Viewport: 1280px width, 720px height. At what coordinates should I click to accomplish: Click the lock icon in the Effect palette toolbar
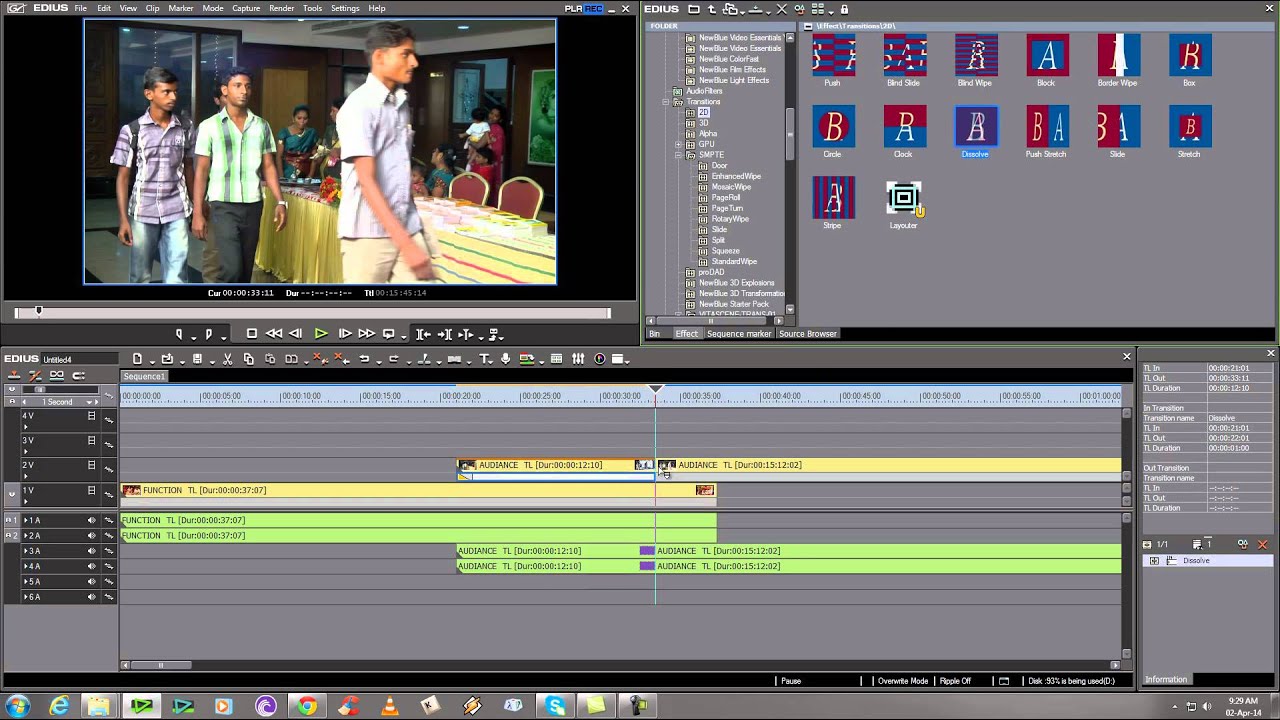tap(845, 9)
